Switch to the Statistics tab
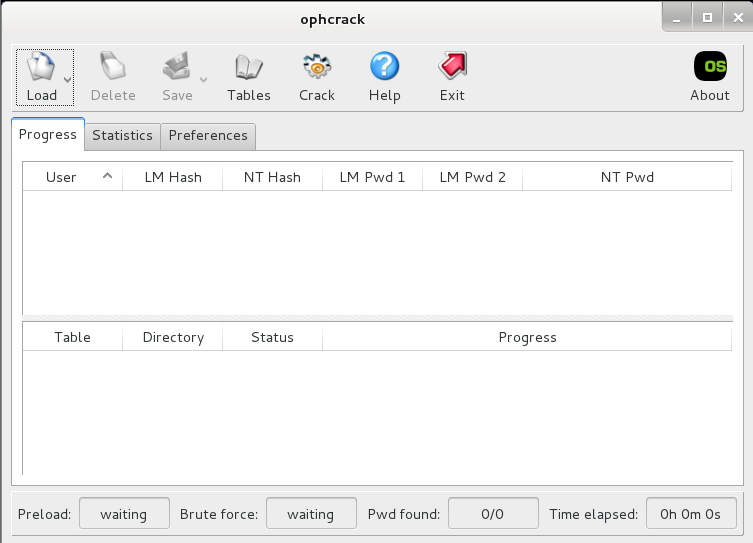Screen dimensions: 753x543 122,136
